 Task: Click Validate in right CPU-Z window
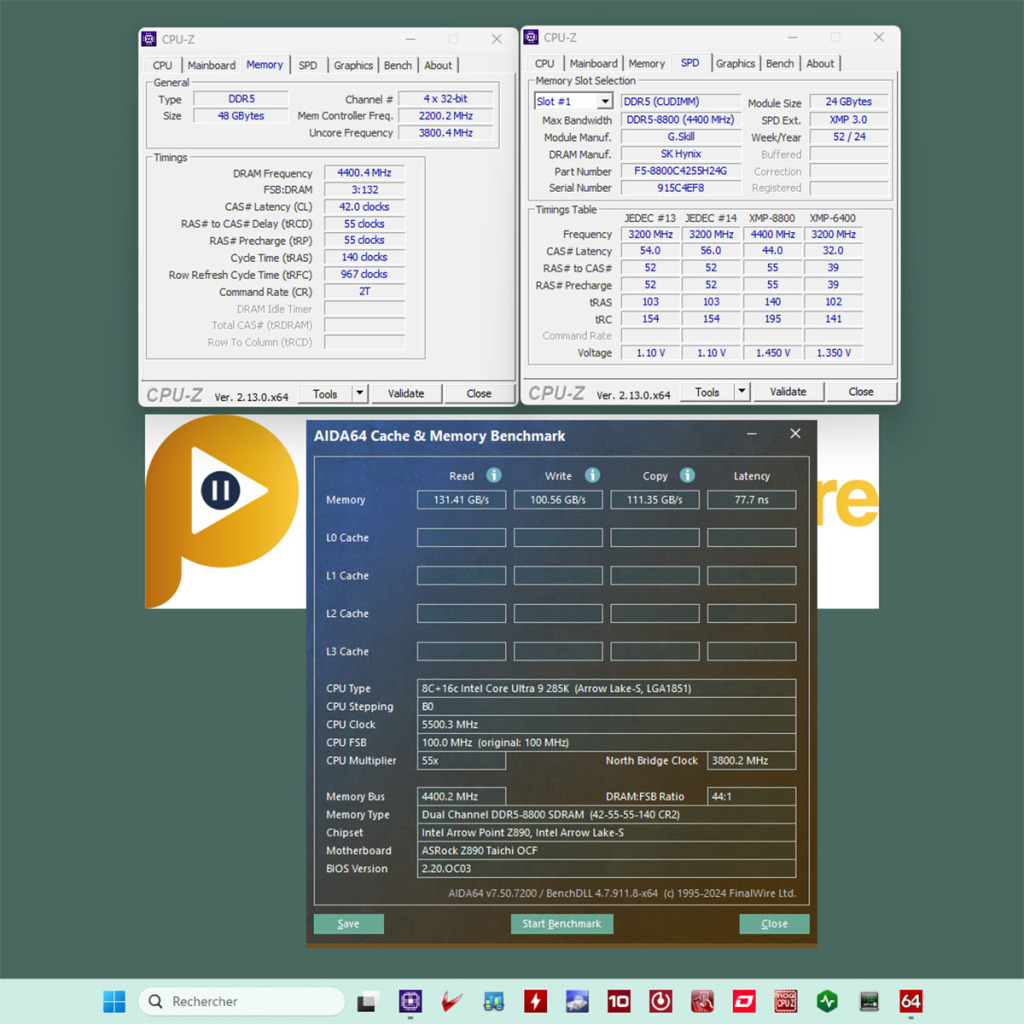[788, 392]
